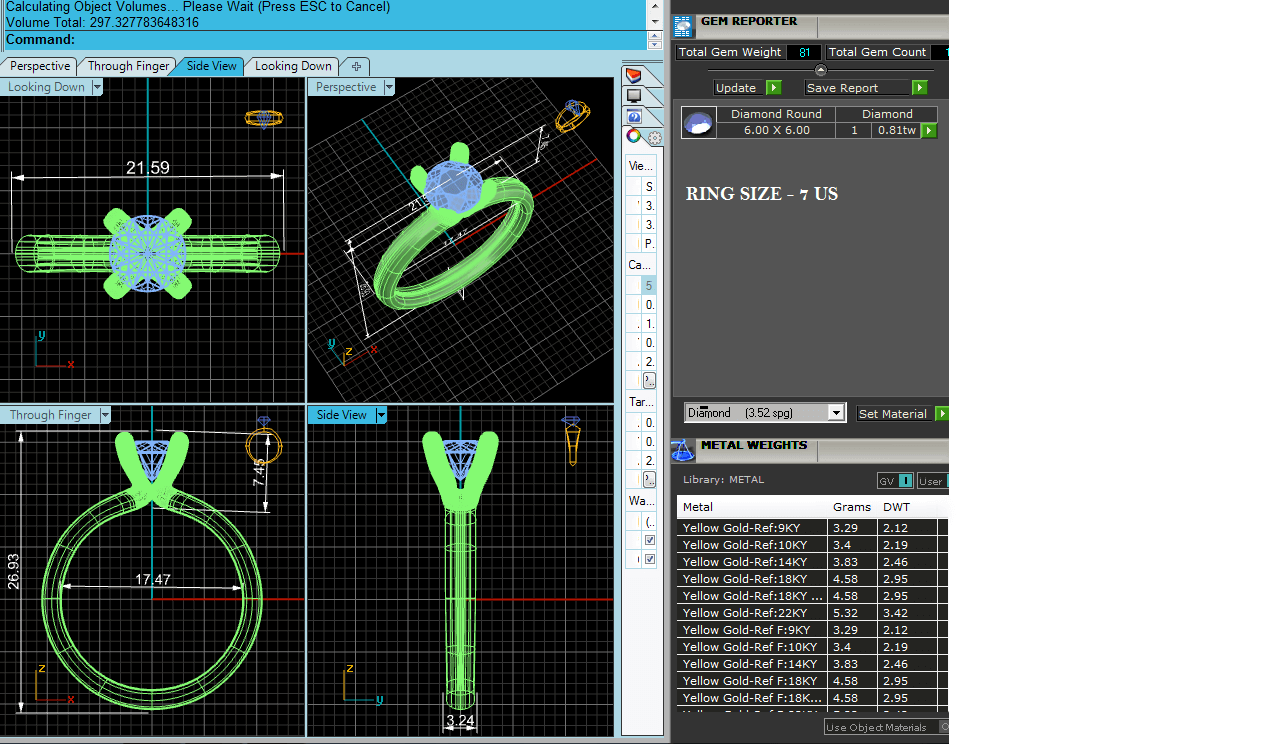Click the round diamond gem thumbnail
The image size is (1274, 744).
[x=699, y=123]
